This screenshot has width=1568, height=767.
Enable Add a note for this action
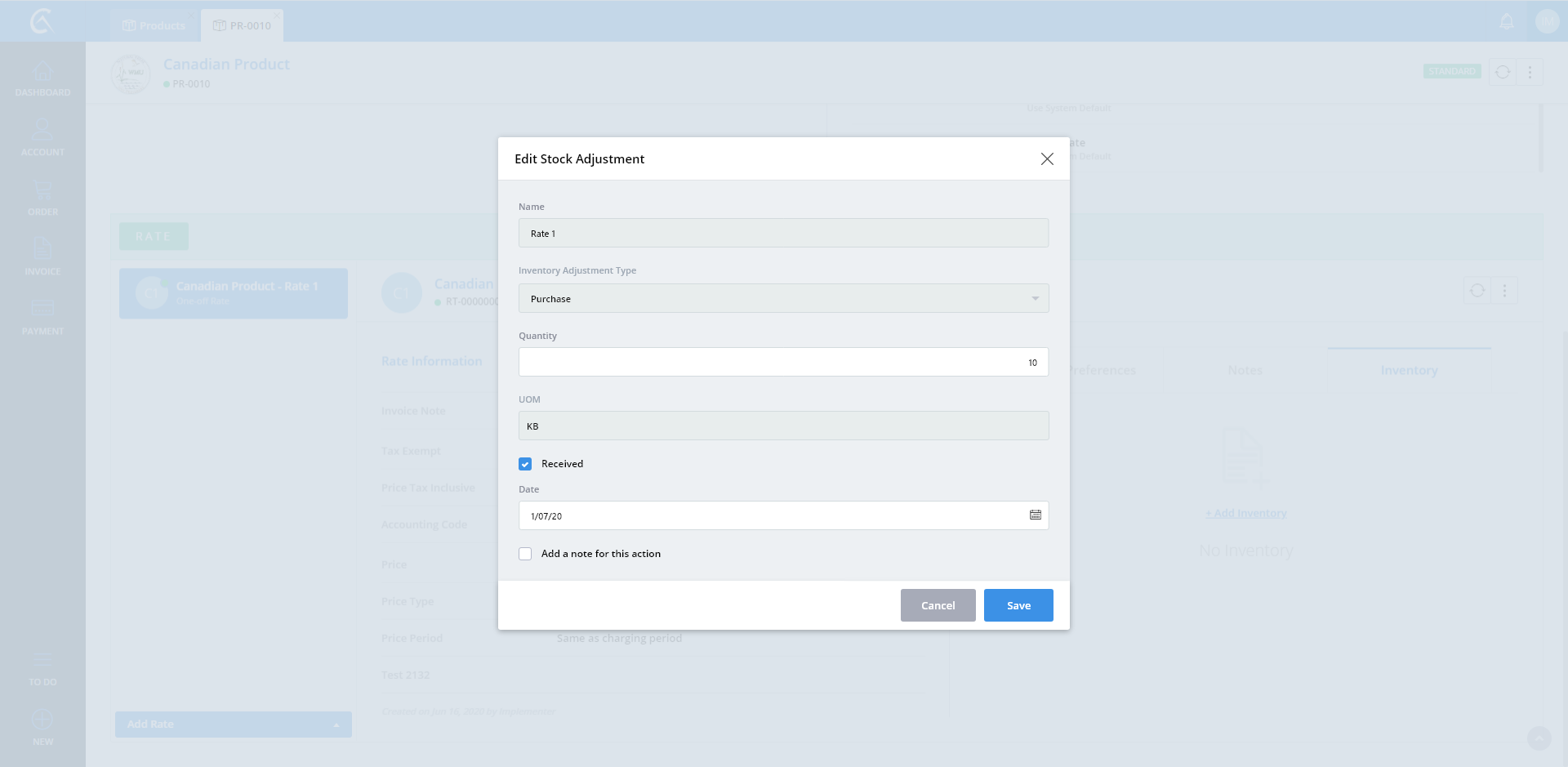[525, 554]
